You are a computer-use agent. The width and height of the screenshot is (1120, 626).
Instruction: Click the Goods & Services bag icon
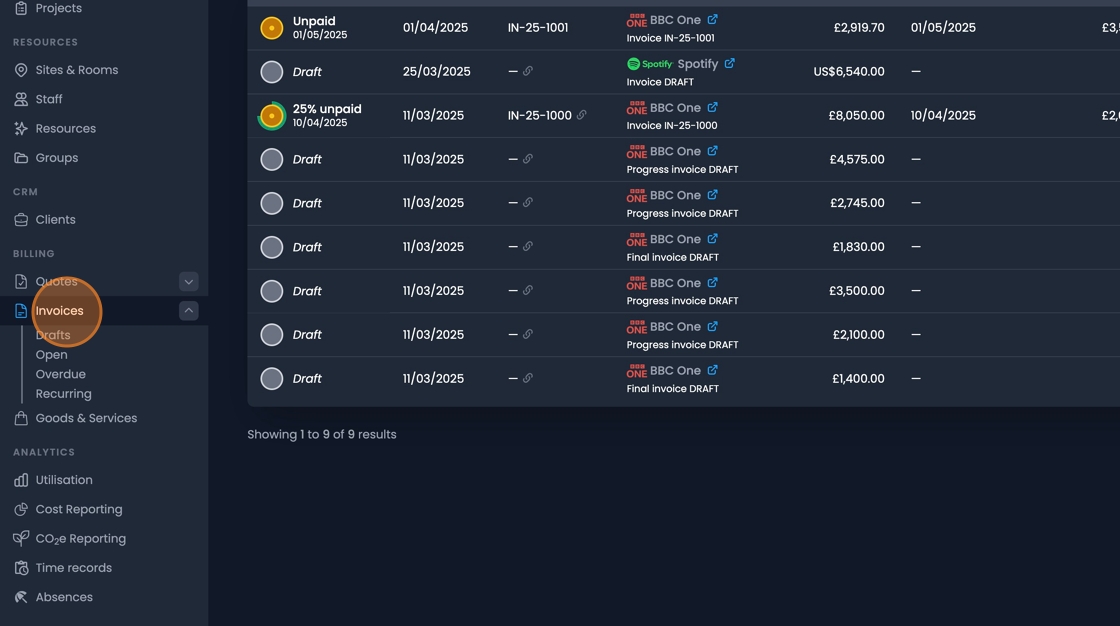pos(21,418)
